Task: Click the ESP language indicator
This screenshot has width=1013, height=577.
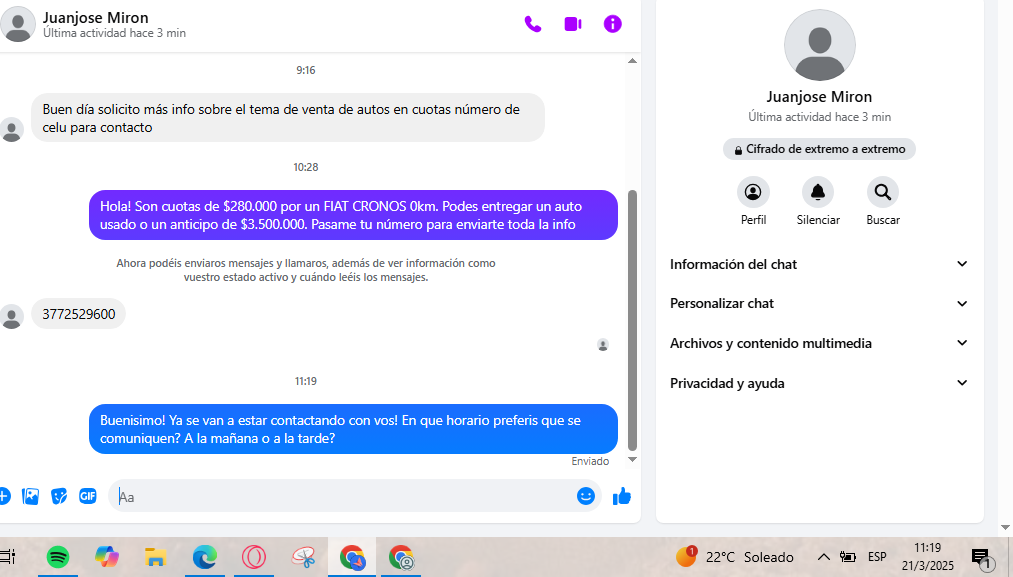Action: [877, 557]
